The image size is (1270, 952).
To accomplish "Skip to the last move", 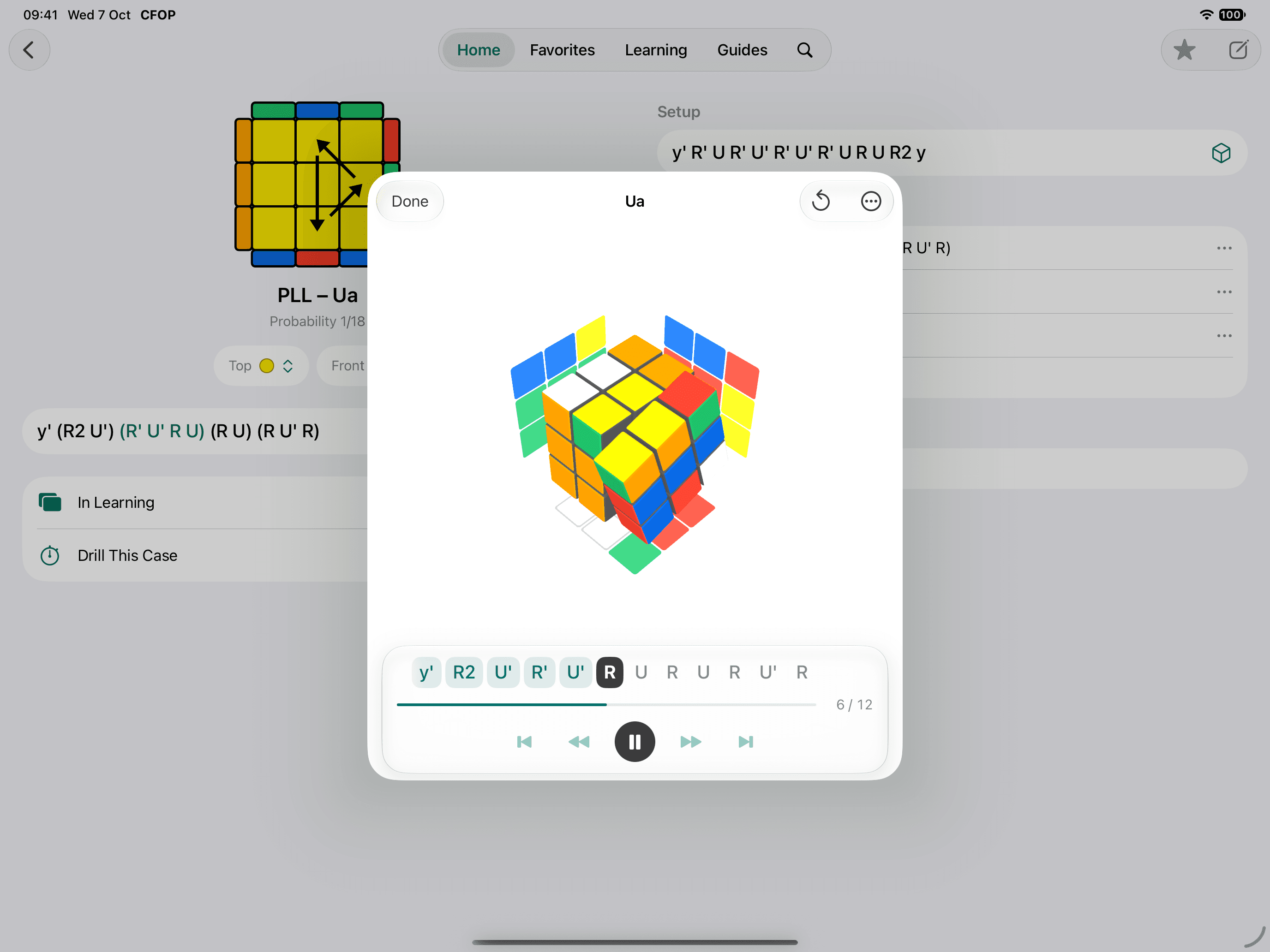I will pyautogui.click(x=746, y=741).
